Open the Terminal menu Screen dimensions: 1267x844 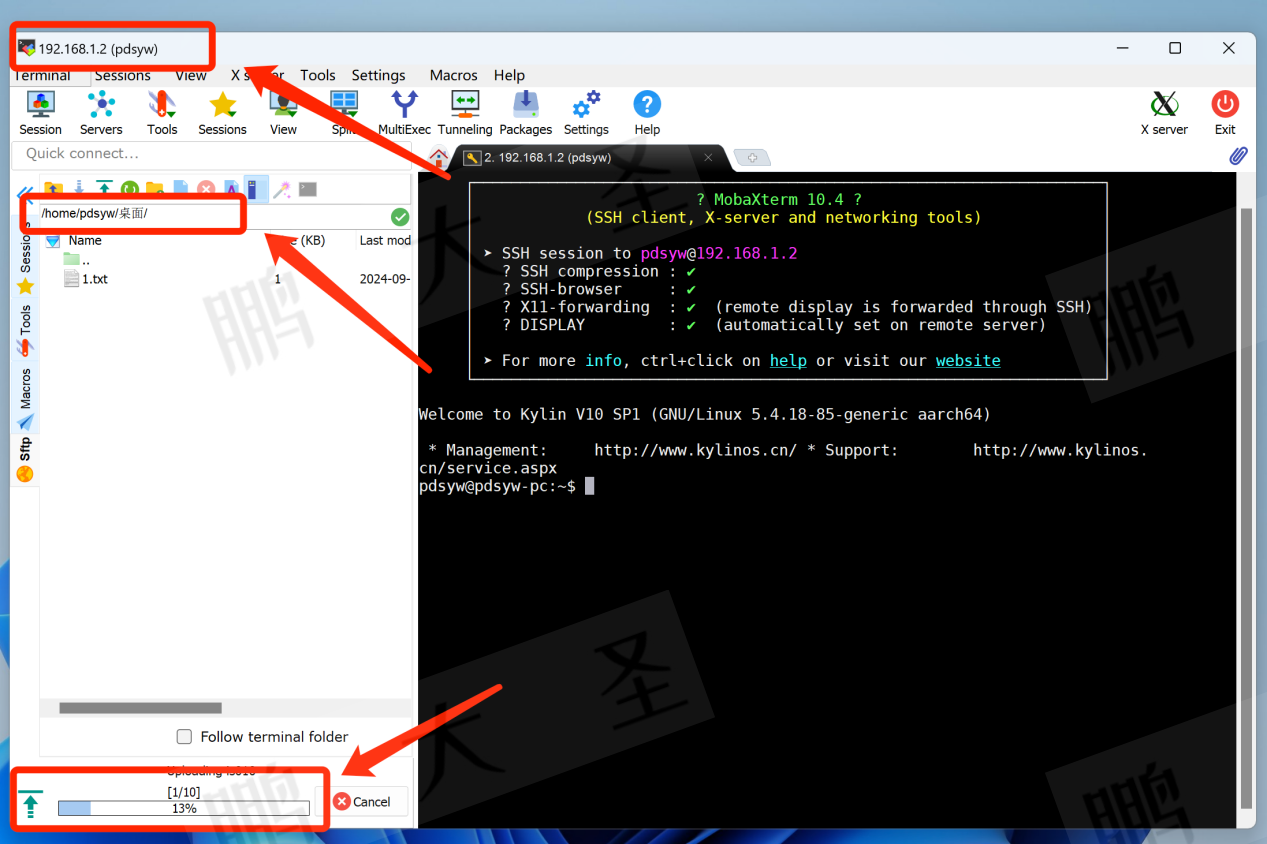point(42,75)
